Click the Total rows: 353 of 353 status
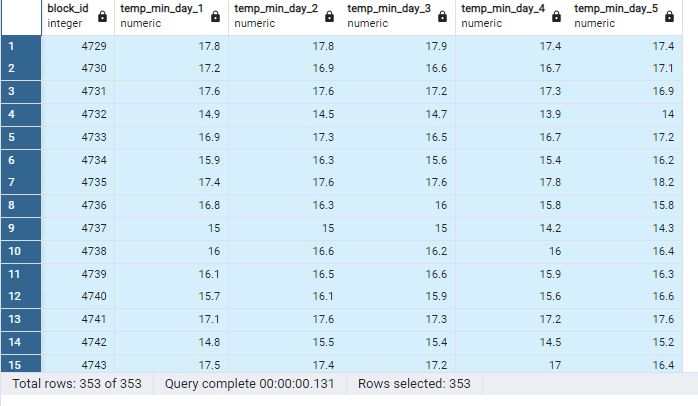 [77, 384]
